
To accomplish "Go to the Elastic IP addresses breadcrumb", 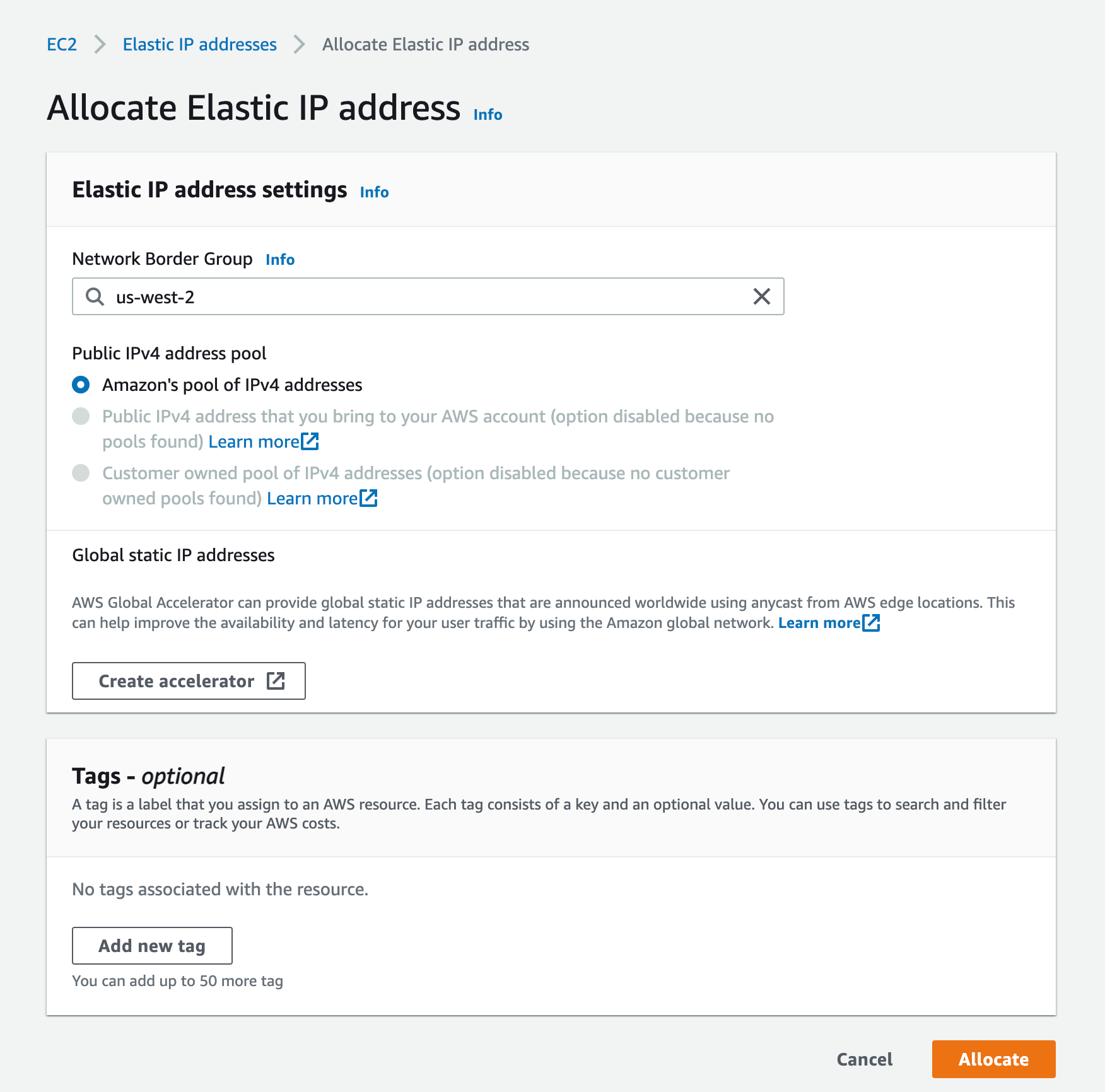I will click(x=199, y=45).
